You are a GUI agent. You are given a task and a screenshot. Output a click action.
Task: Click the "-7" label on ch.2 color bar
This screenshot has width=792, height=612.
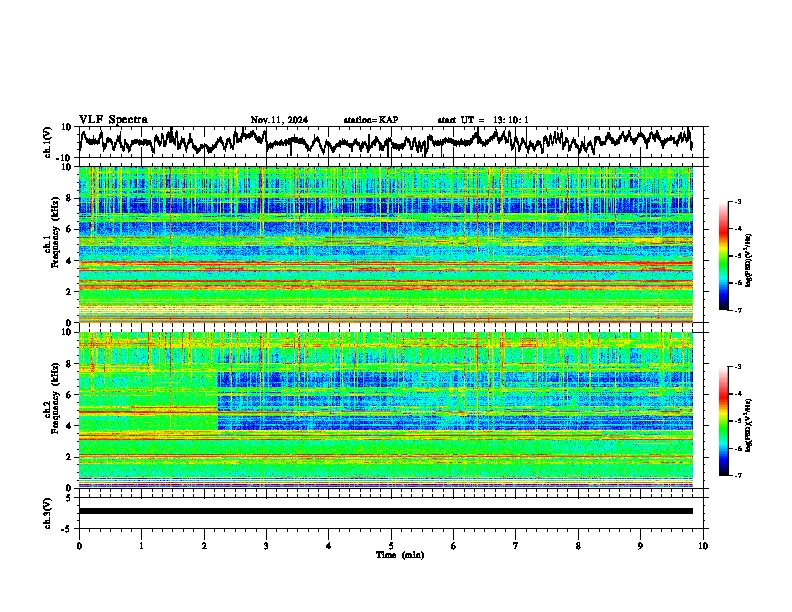pyautogui.click(x=738, y=475)
